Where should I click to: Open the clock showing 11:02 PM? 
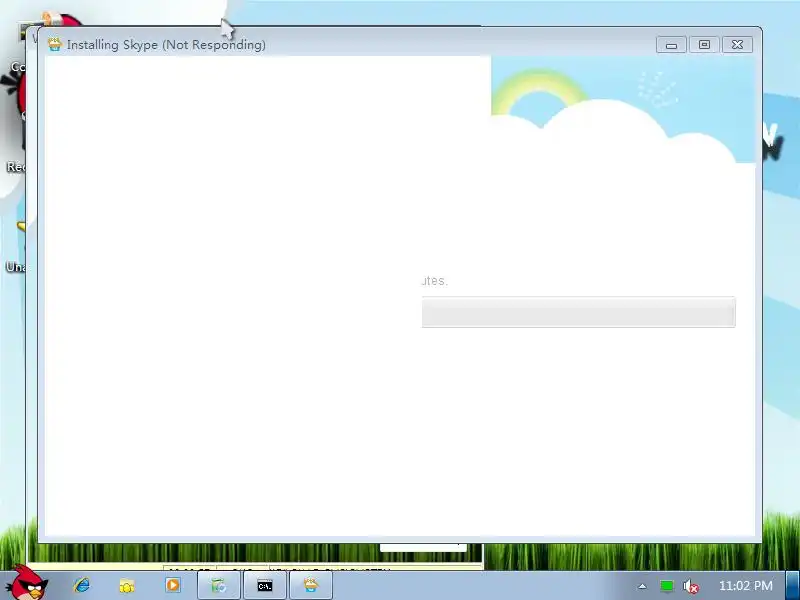click(x=745, y=586)
